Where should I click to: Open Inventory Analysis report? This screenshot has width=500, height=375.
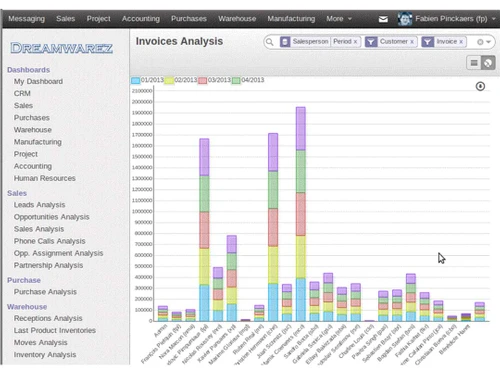[x=45, y=355]
